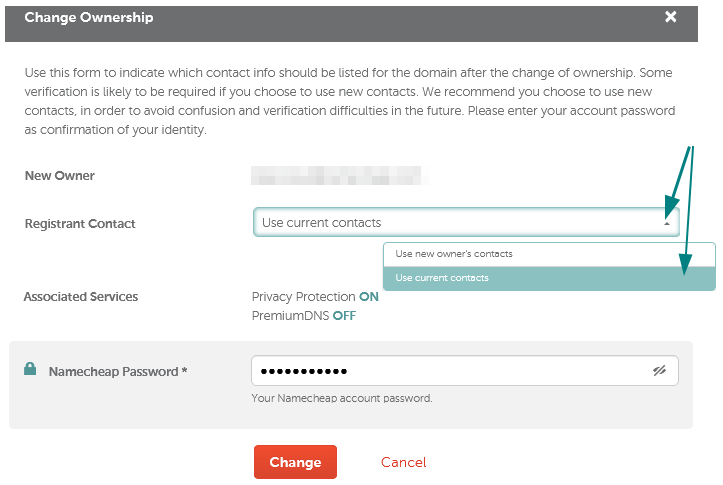
Task: Click the lock icon beside Namecheap Password
Action: [x=30, y=369]
